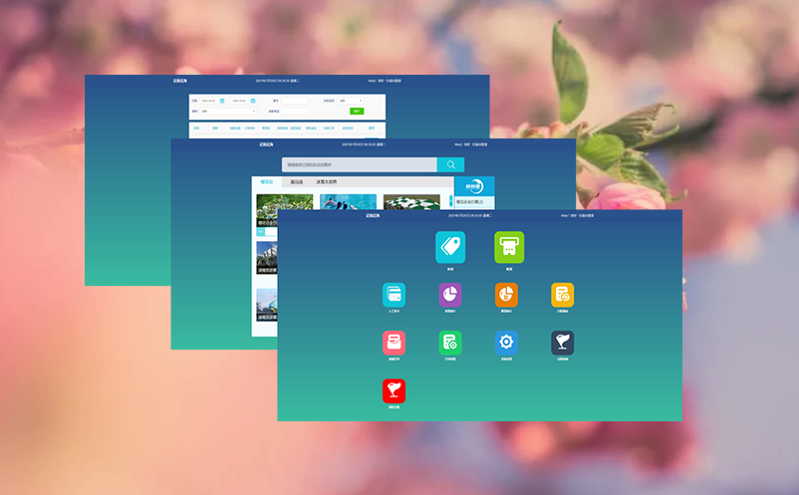This screenshot has height=495, width=799.
Task: Switch to the second scenic category tab
Action: (x=297, y=182)
